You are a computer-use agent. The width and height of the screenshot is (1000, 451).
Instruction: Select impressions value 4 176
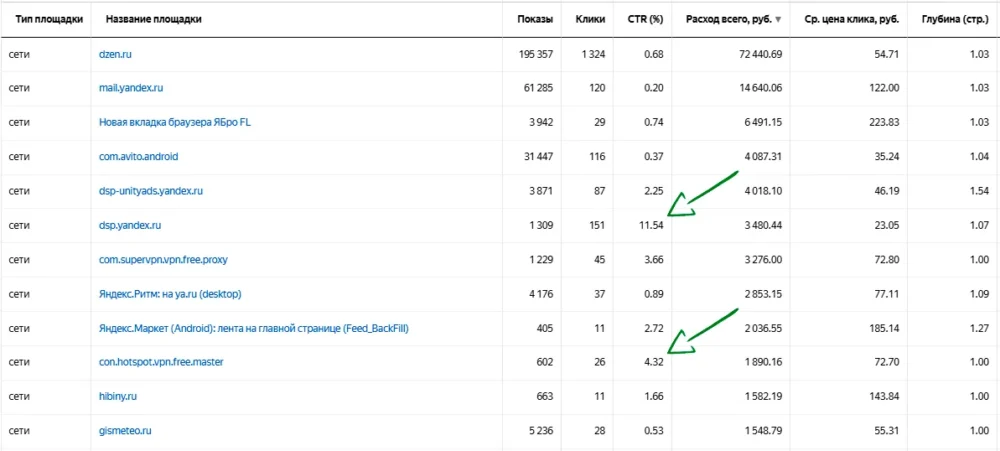541,294
